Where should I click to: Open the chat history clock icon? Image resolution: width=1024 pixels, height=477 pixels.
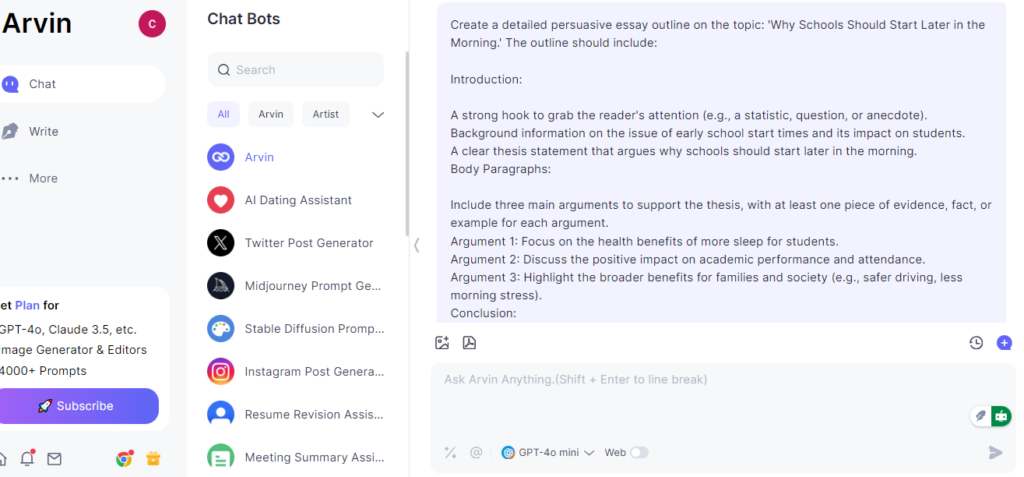976,342
